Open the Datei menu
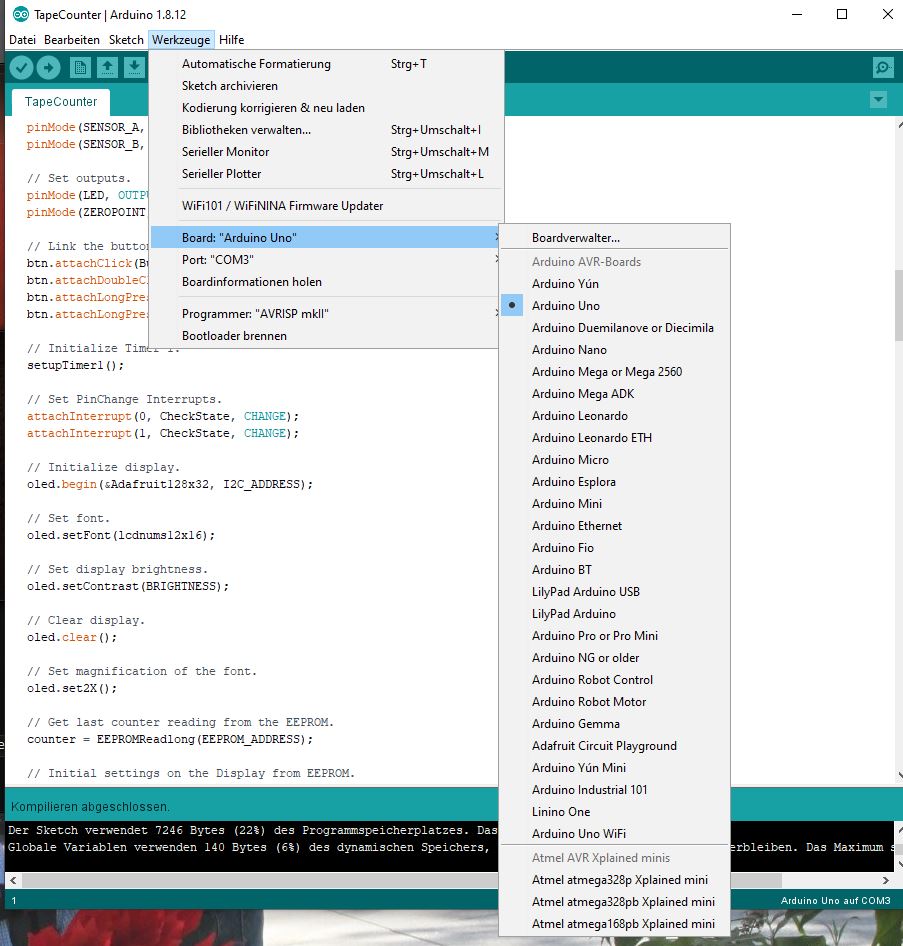 22,40
